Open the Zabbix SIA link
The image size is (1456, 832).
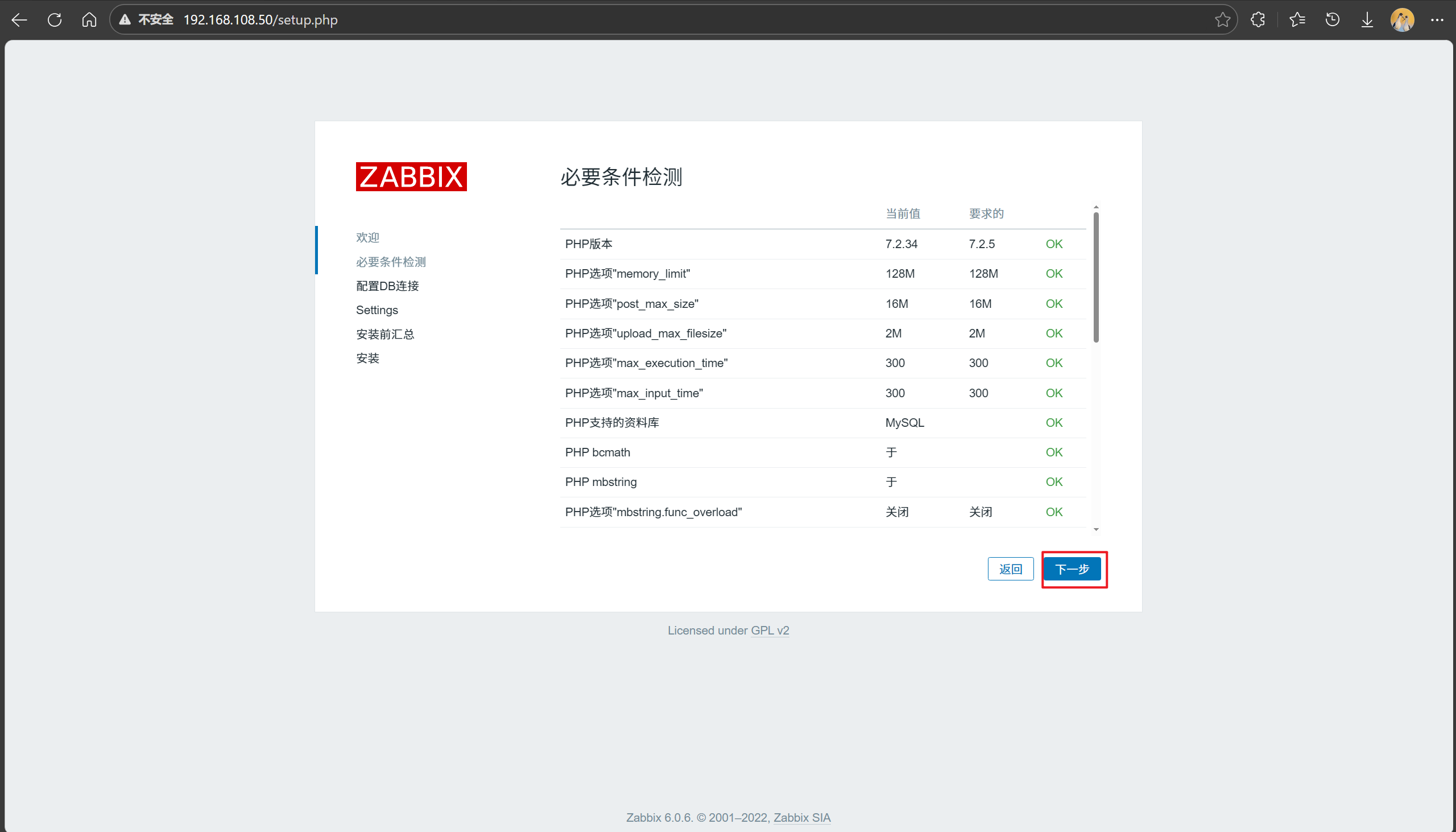pos(802,817)
